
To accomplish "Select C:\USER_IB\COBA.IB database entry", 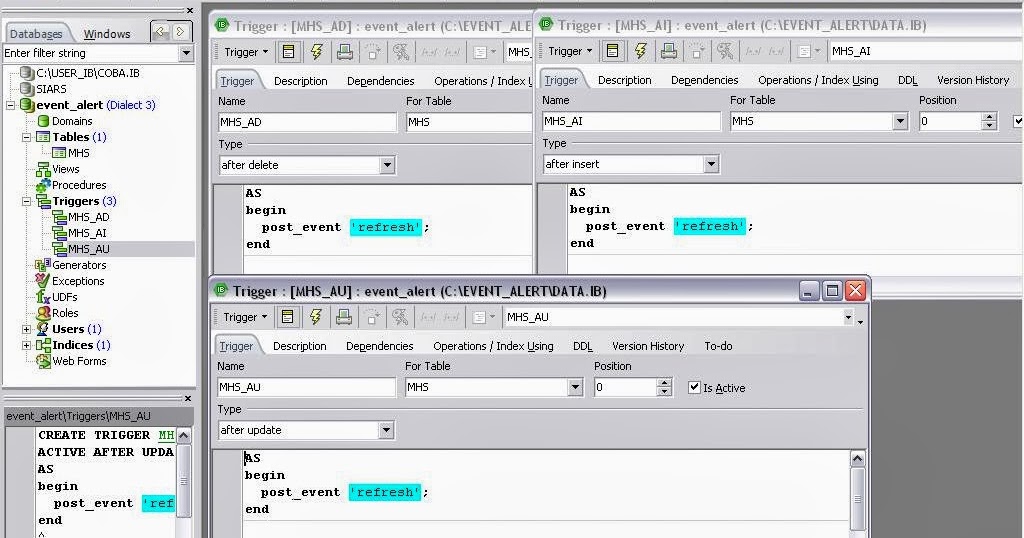I will click(x=88, y=73).
